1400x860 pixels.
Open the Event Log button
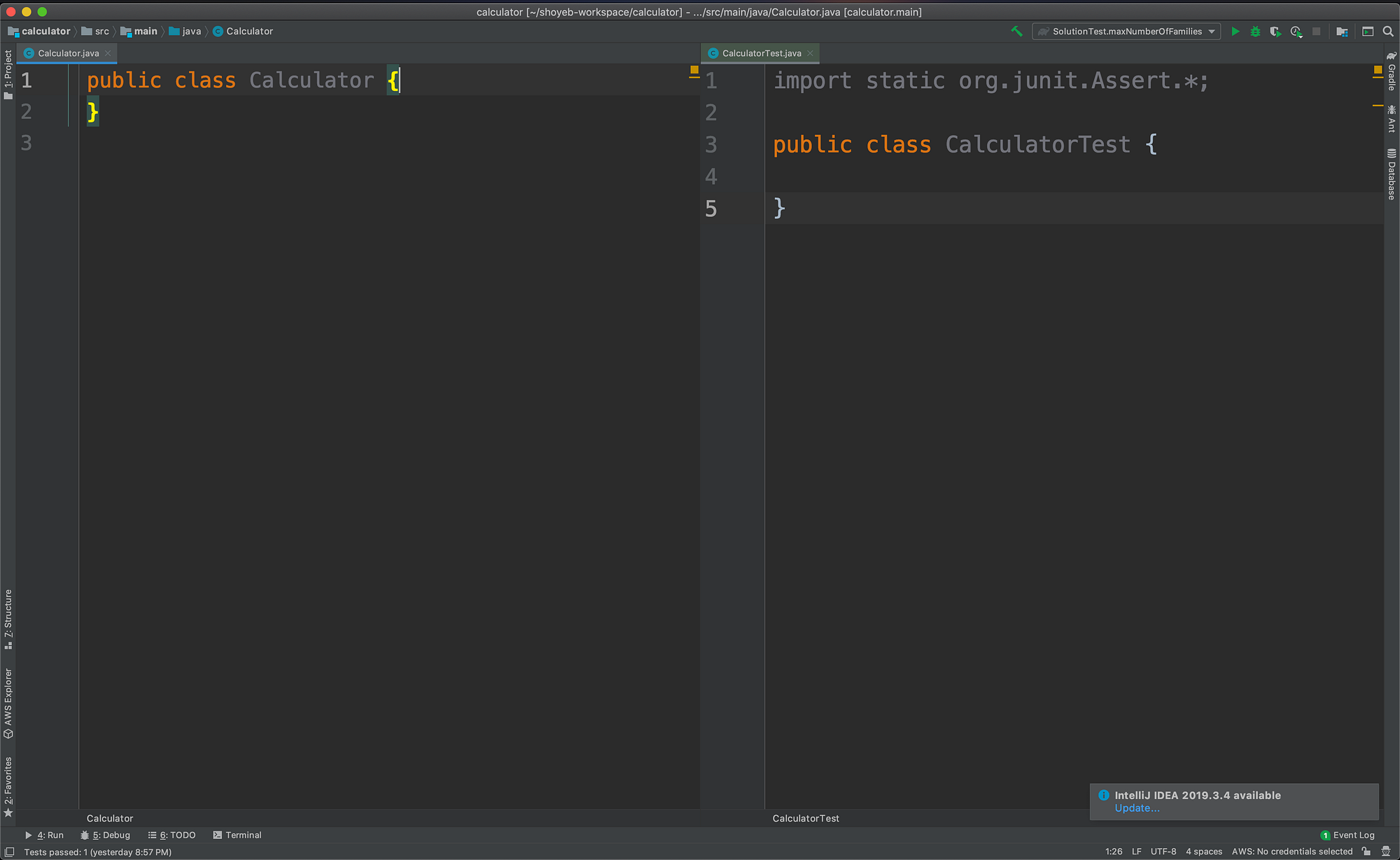pyautogui.click(x=1347, y=835)
